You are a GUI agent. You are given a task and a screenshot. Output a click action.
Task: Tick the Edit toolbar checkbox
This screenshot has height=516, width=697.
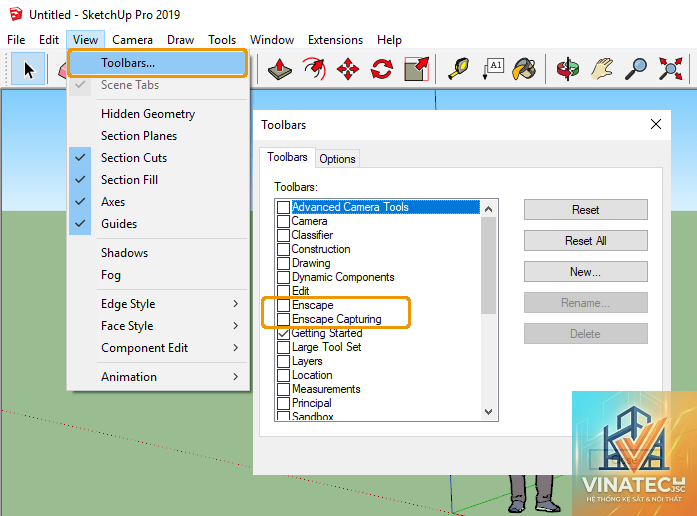coord(283,291)
